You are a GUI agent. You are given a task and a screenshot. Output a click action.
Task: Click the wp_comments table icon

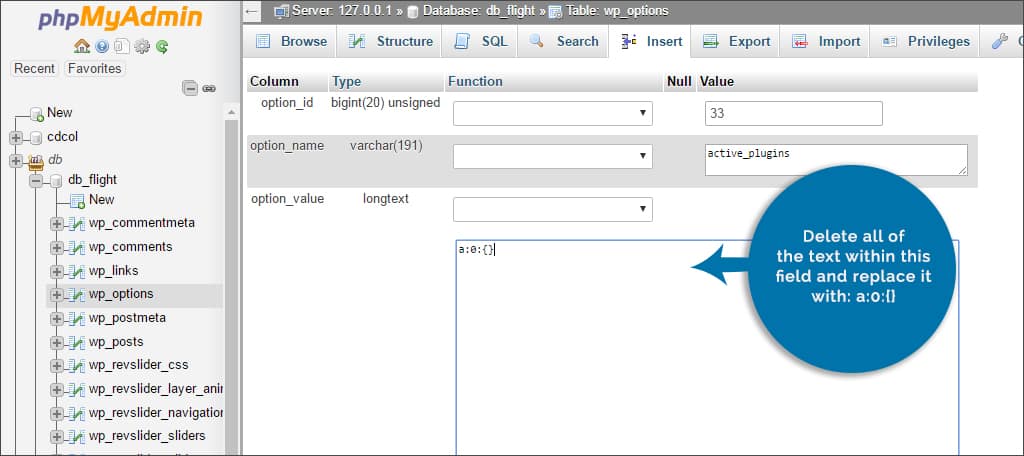tap(77, 248)
